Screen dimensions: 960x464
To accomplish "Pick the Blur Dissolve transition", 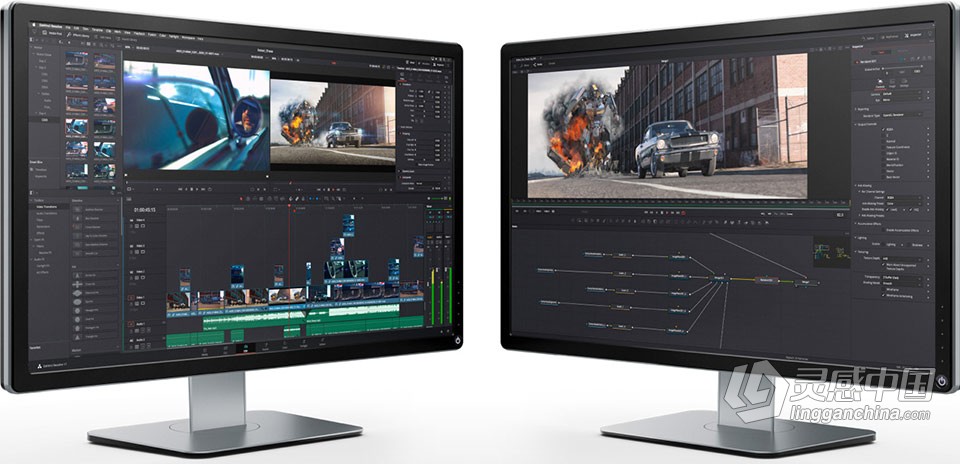I will (x=95, y=218).
